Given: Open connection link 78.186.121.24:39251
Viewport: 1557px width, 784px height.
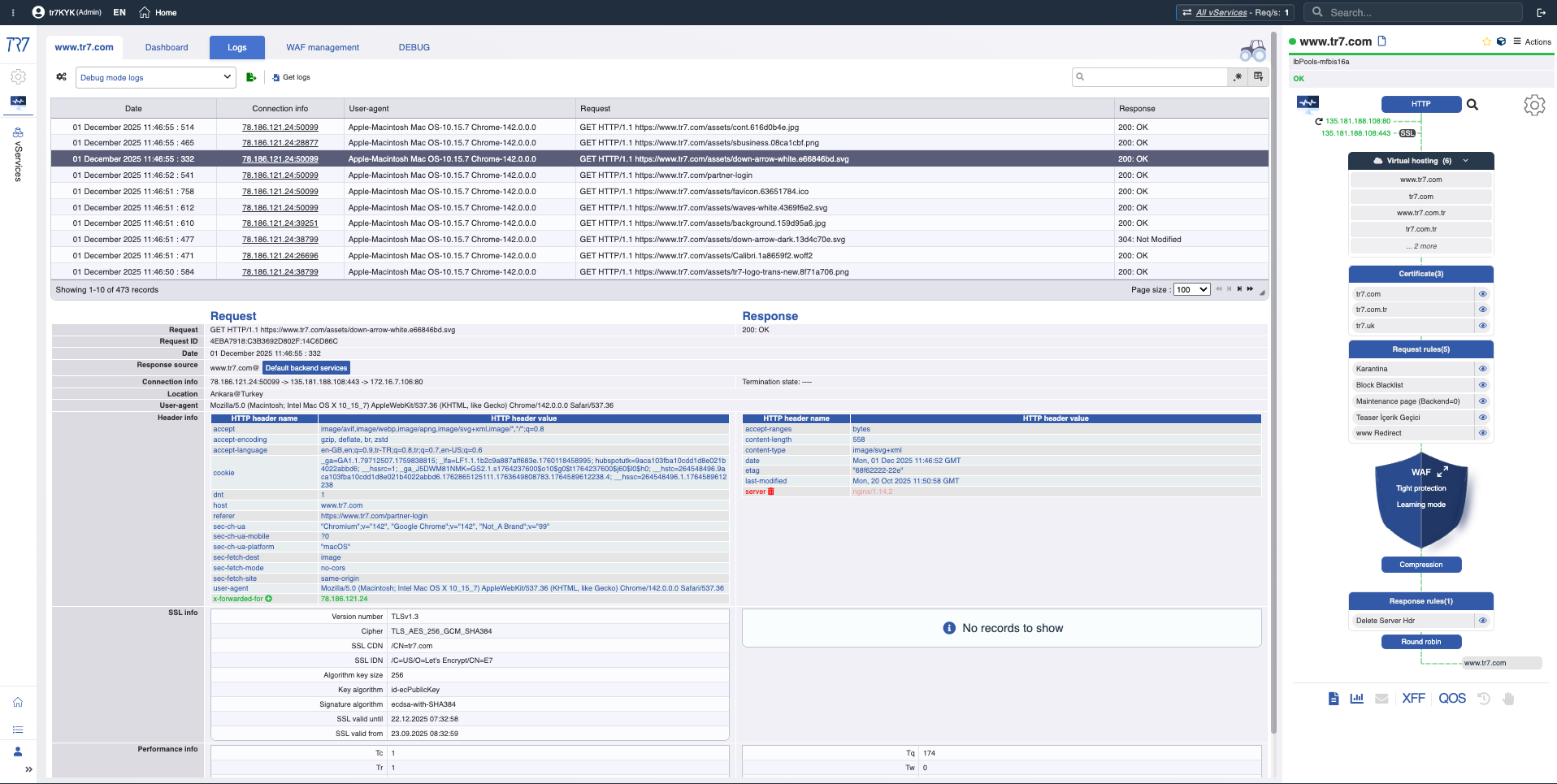Looking at the screenshot, I should pos(280,223).
